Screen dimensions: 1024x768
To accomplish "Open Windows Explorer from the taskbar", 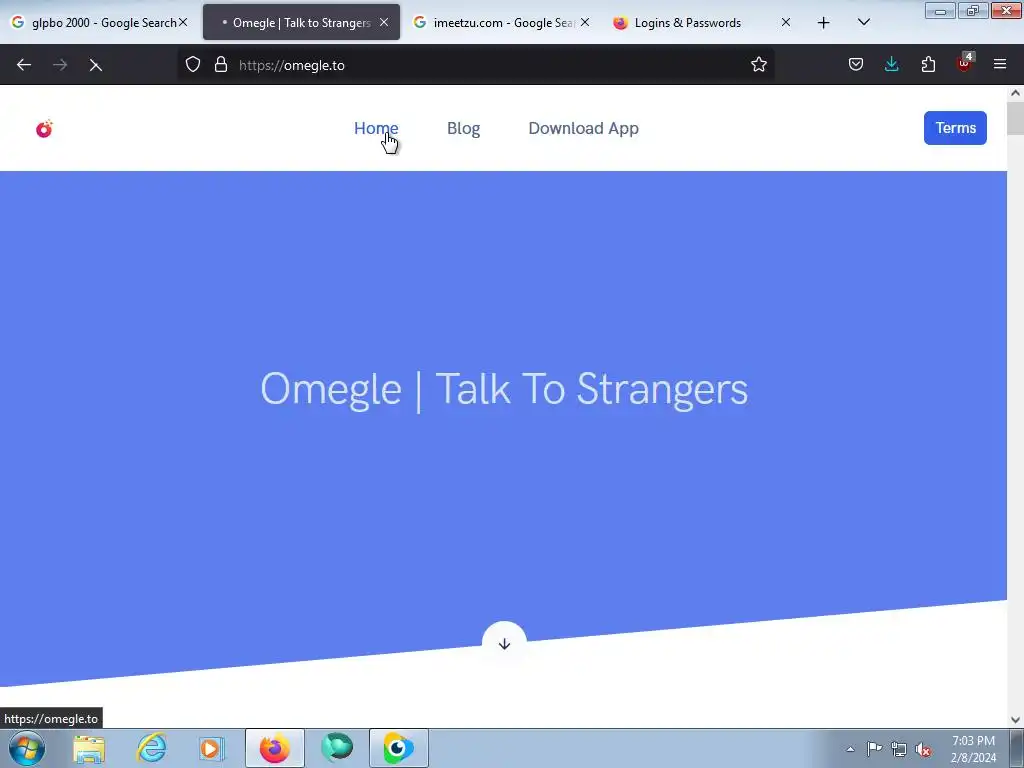I will (89, 748).
